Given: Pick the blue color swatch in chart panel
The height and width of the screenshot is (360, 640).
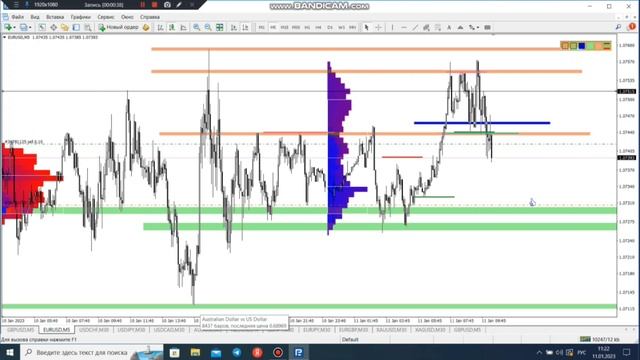Looking at the screenshot, I should point(582,46).
